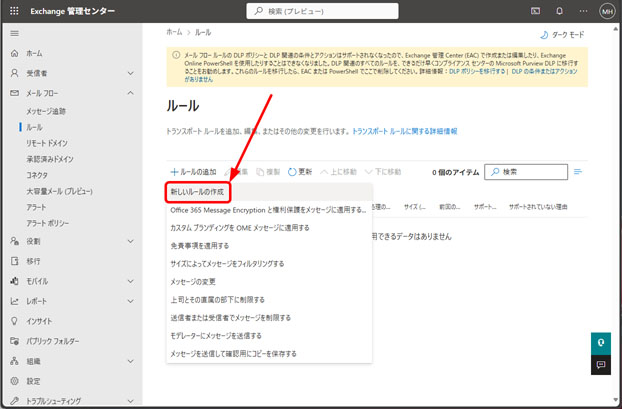Expand the レポート chevron
The image size is (622, 409).
point(131,301)
